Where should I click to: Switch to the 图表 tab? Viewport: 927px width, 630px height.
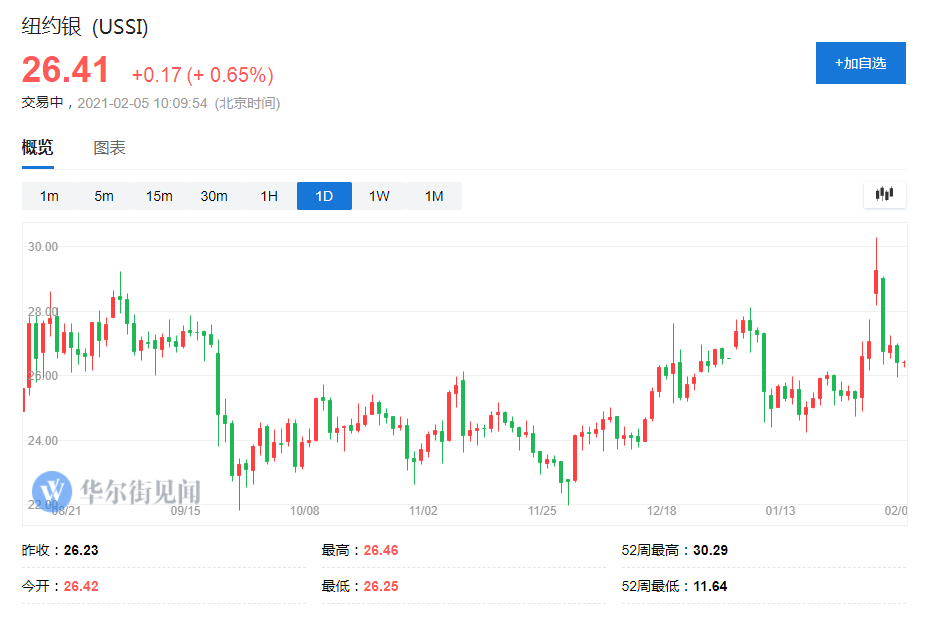point(109,148)
